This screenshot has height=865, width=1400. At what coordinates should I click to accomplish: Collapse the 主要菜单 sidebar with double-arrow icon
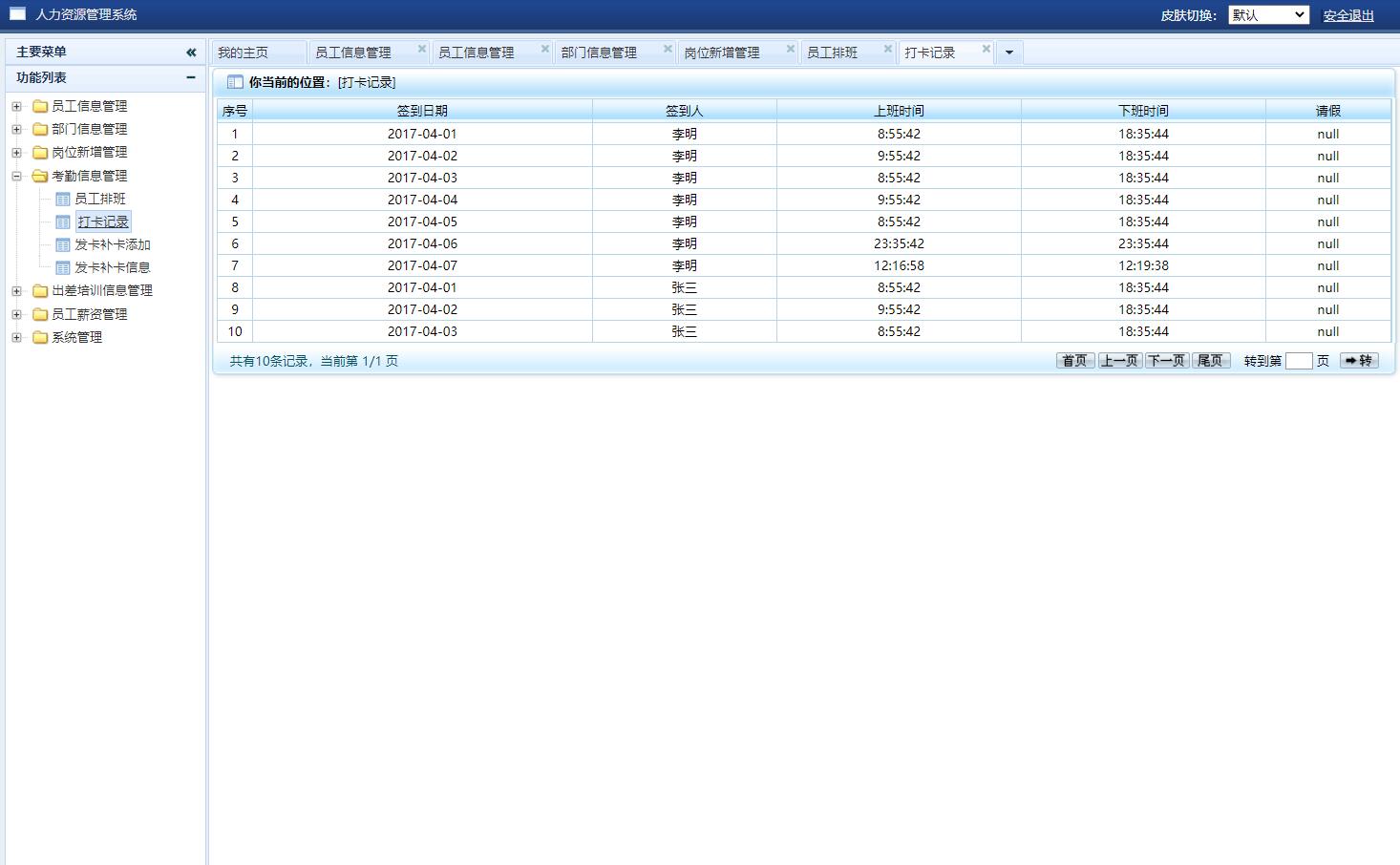click(x=191, y=53)
